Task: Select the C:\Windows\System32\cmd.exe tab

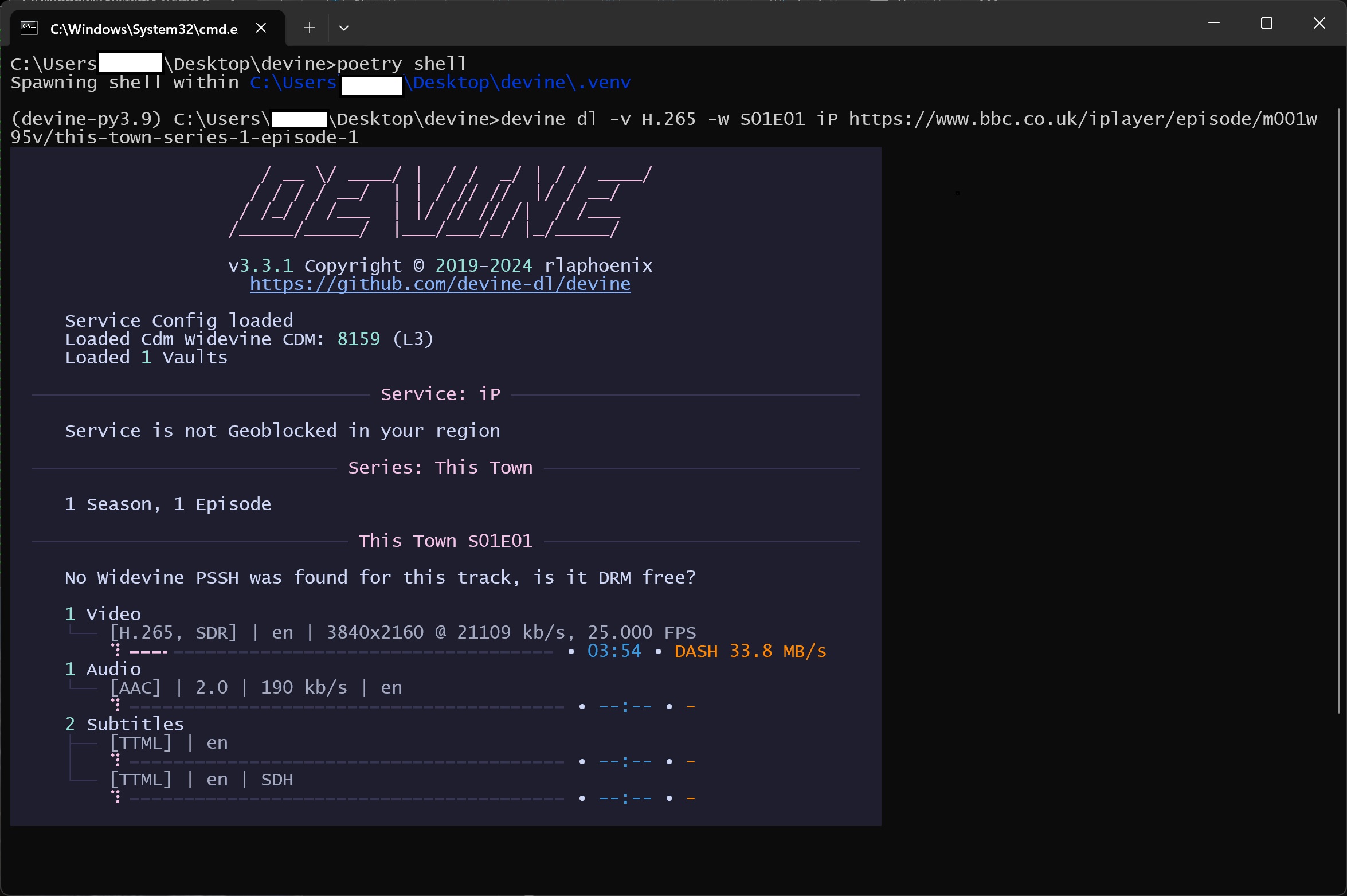Action: 144,29
